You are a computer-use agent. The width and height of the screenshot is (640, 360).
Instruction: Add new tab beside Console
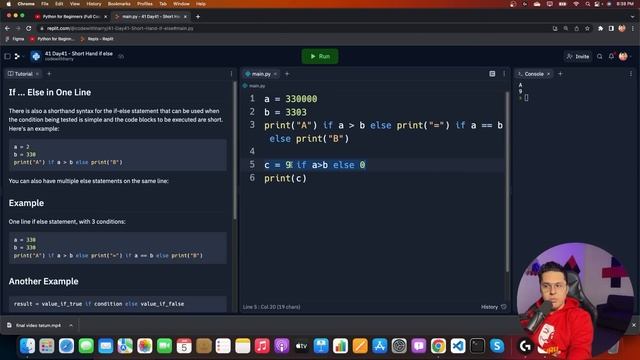[x=560, y=74]
